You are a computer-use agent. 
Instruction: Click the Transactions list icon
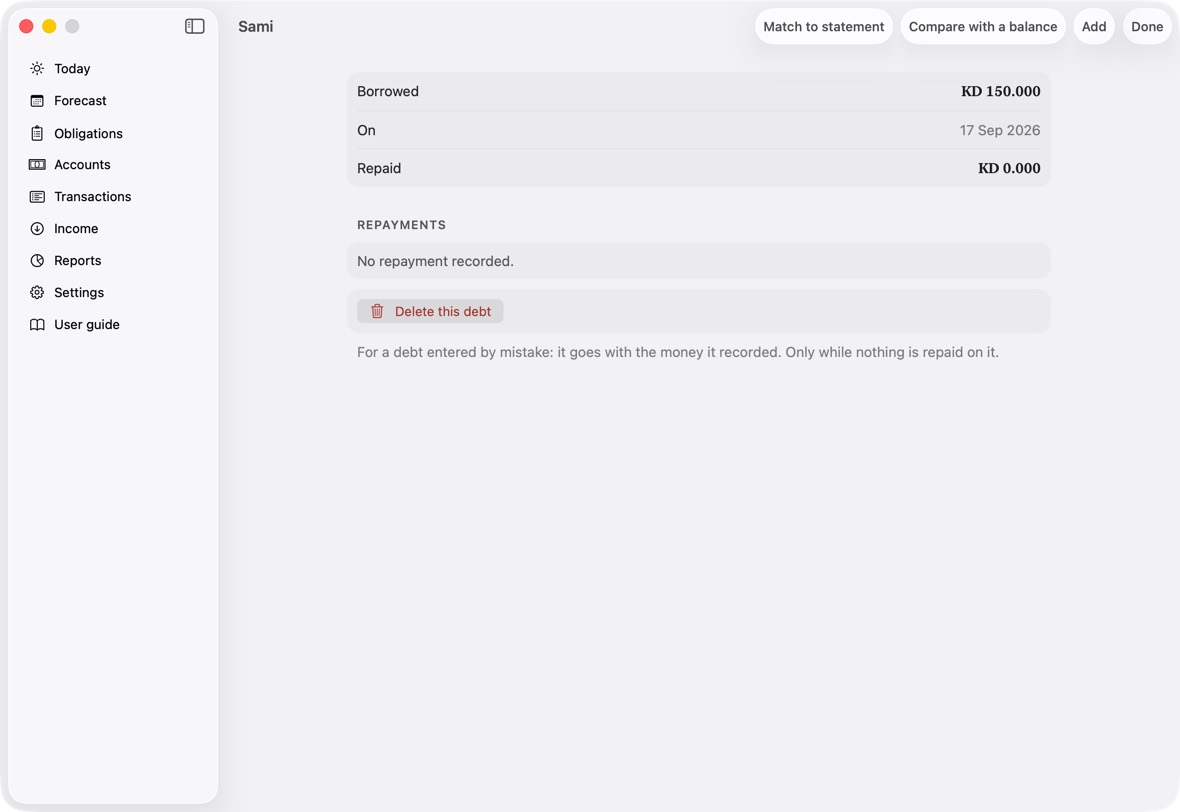point(37,196)
